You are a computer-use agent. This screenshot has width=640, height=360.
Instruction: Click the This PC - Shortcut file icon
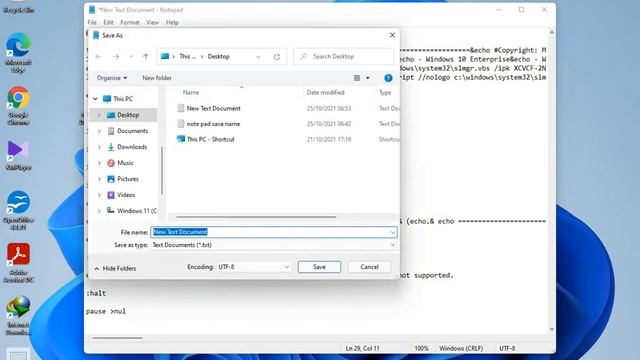coord(181,139)
